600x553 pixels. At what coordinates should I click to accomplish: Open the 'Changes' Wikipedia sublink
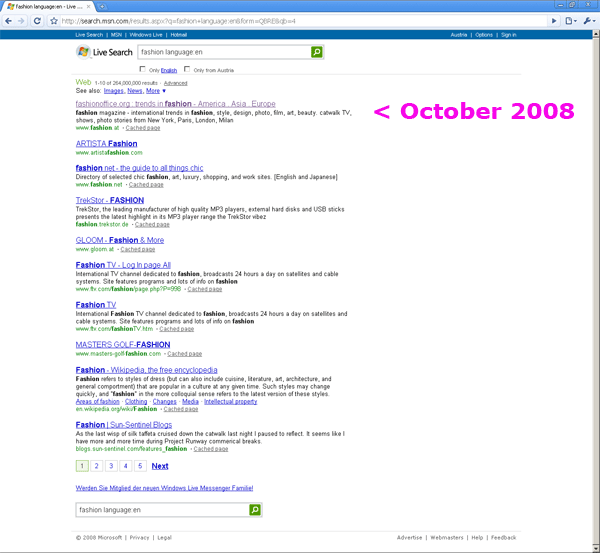(x=165, y=401)
